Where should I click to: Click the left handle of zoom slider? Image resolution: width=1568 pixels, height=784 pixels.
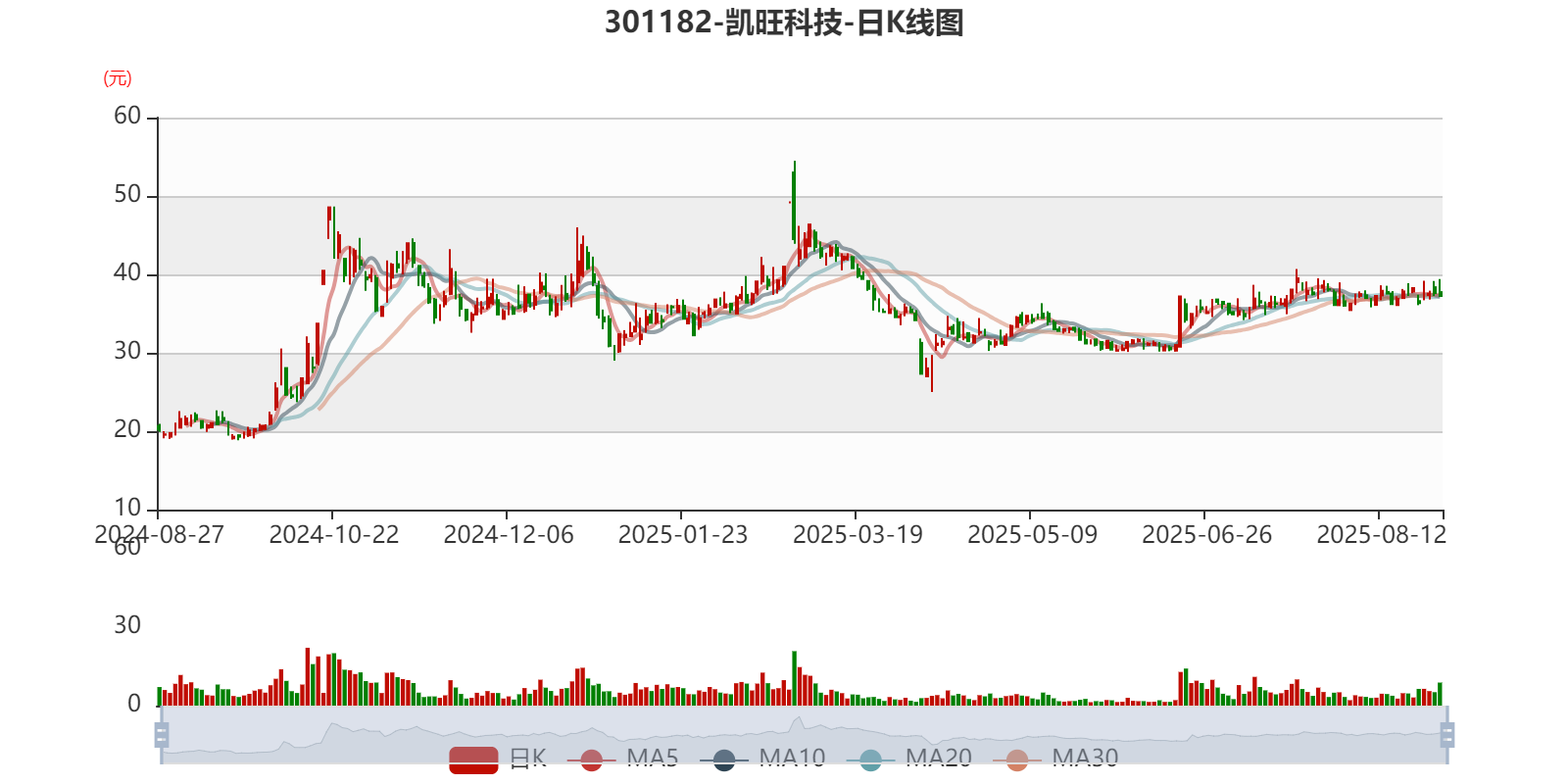pos(162,735)
